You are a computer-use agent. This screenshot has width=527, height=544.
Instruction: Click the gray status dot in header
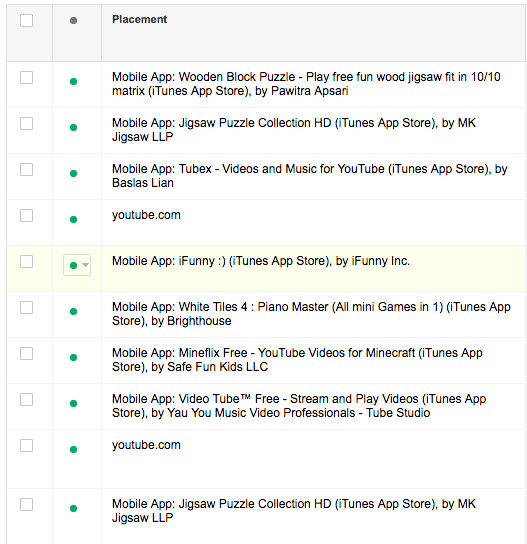[x=73, y=20]
